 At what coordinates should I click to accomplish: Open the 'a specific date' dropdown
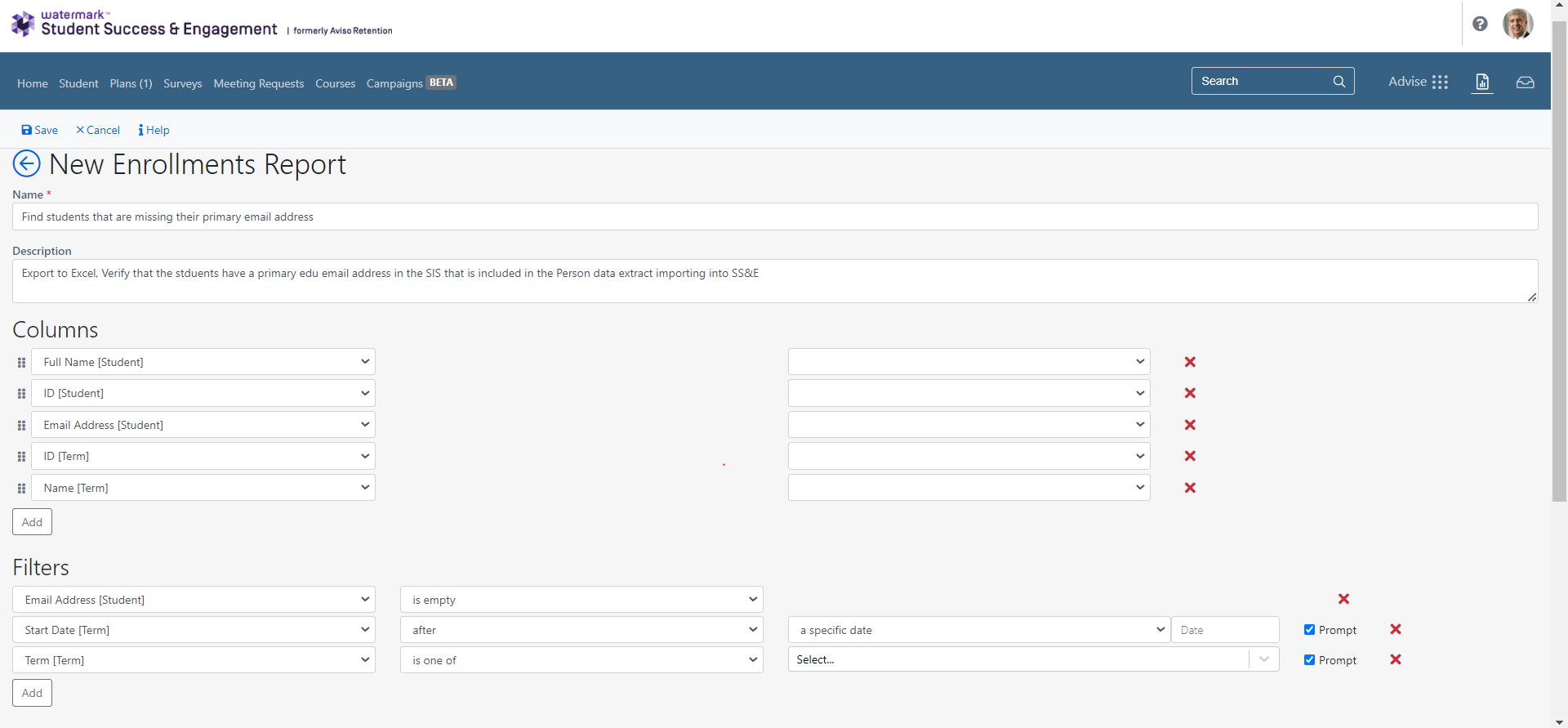pyautogui.click(x=979, y=630)
